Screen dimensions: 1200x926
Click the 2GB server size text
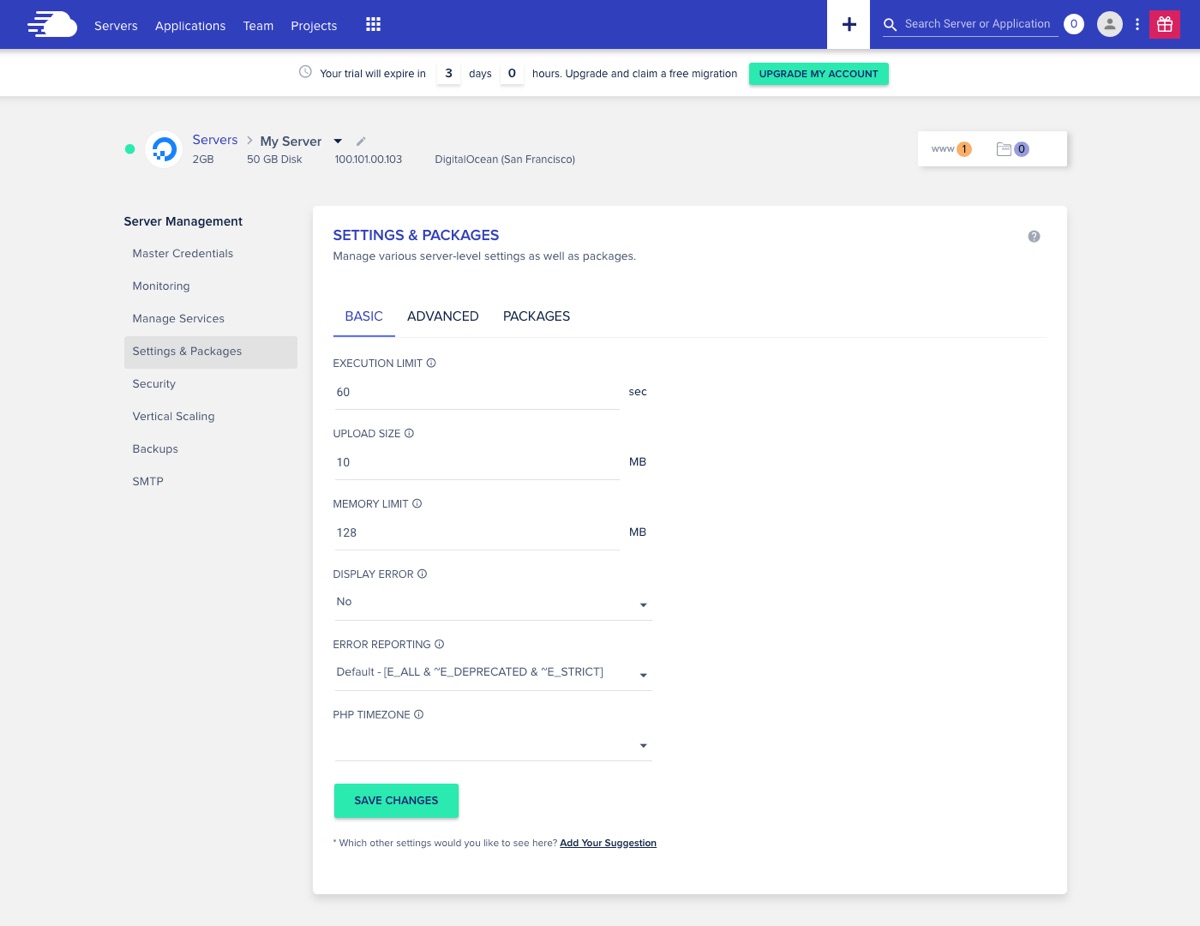[x=203, y=159]
